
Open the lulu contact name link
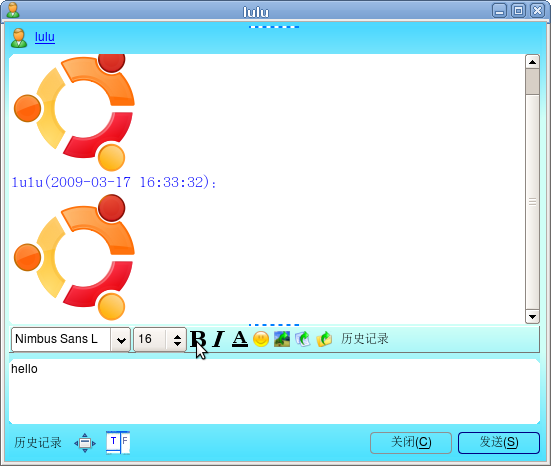tap(45, 37)
